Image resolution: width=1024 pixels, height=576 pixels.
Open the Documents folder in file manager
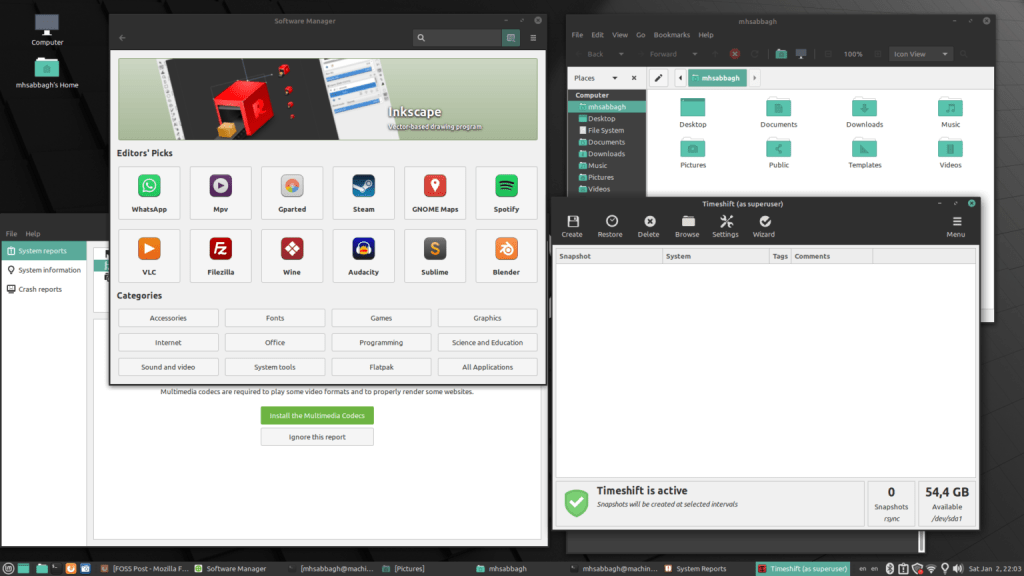778,112
